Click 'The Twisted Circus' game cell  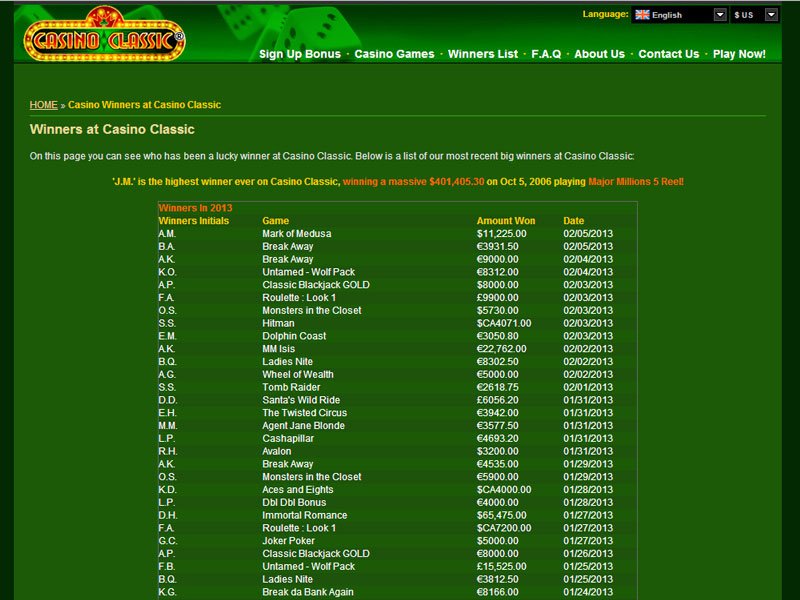tap(305, 413)
